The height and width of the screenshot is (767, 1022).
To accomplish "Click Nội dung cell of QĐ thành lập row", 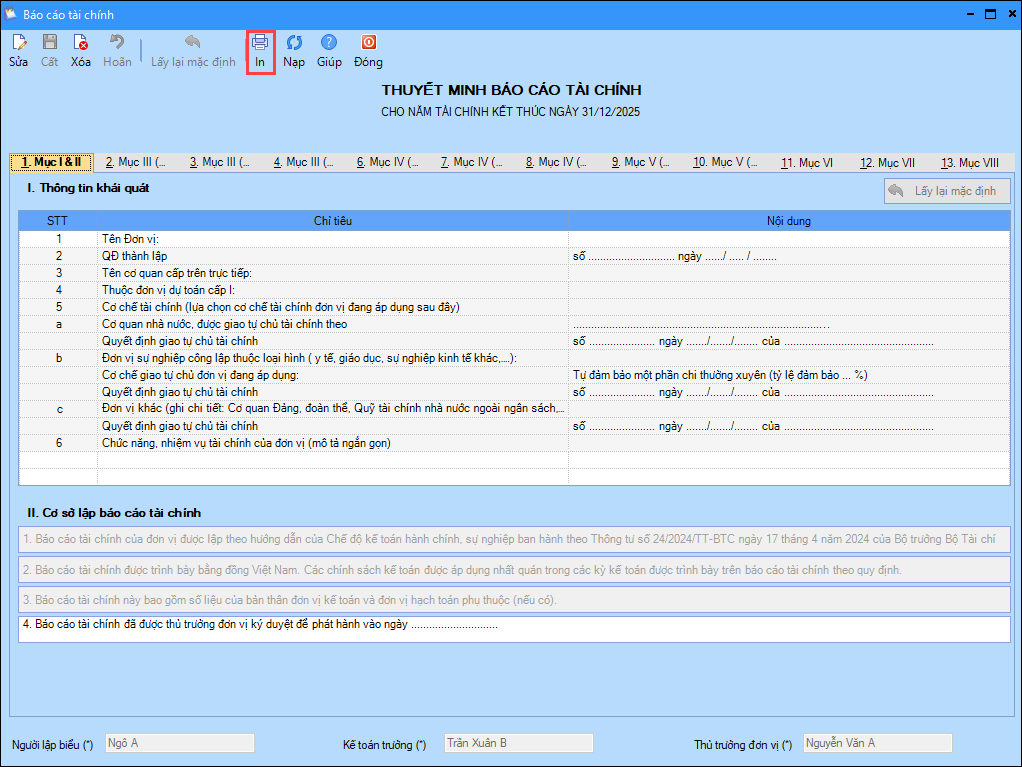I will (x=789, y=256).
